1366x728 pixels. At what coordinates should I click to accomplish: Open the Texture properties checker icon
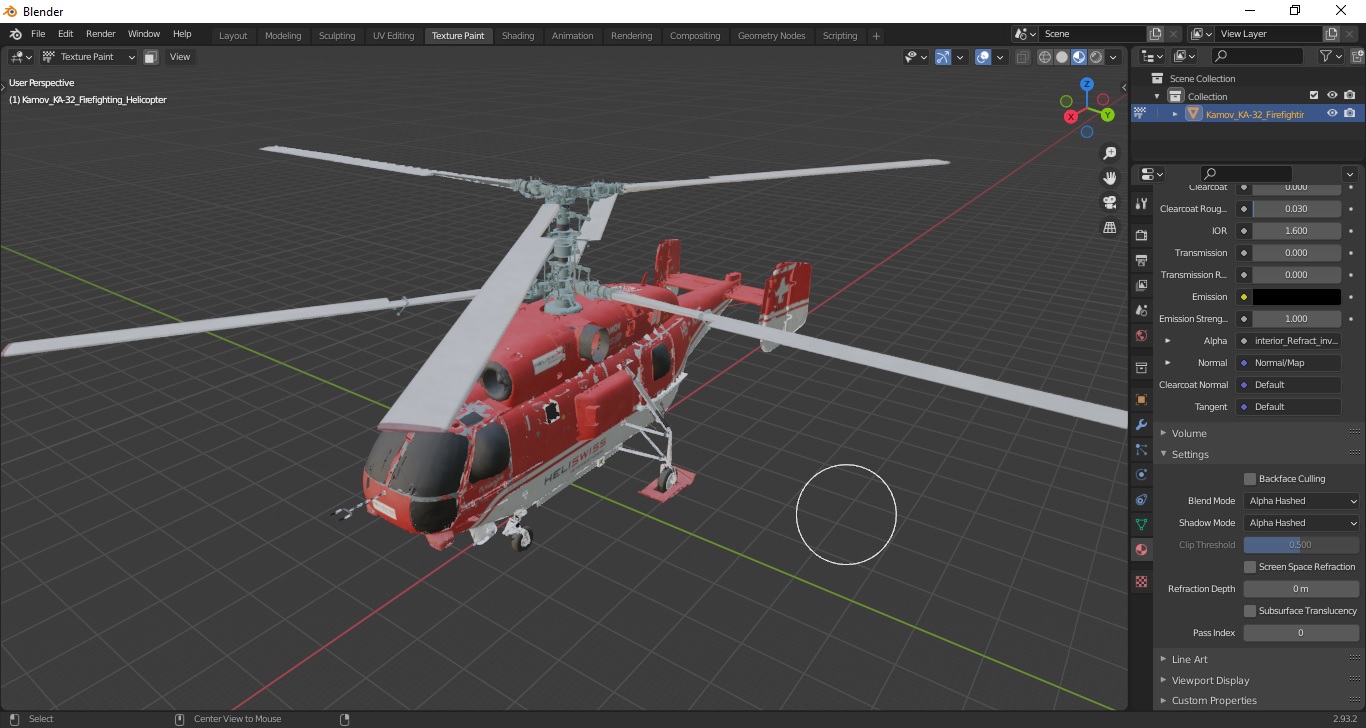click(x=1141, y=581)
